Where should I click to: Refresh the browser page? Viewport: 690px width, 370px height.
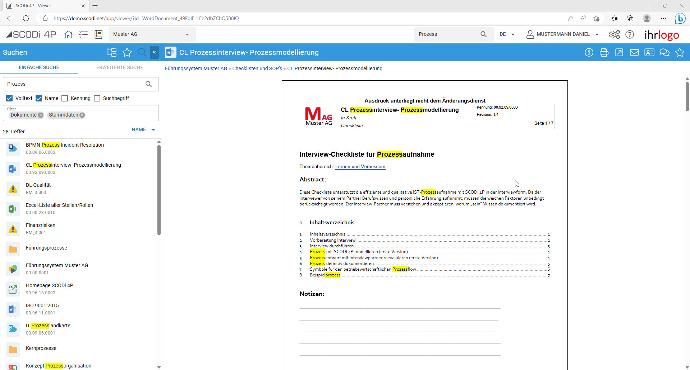(x=26, y=18)
